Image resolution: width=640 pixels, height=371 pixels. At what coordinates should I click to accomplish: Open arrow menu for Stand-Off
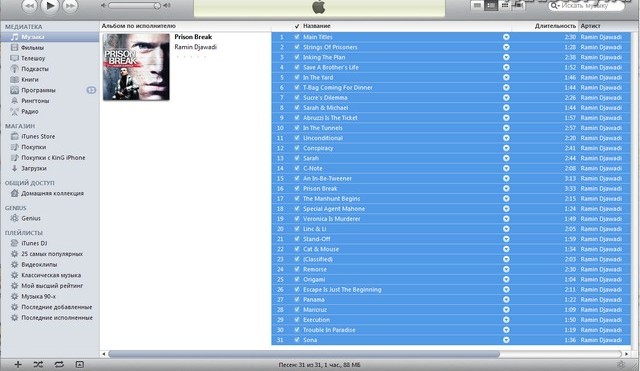pos(506,239)
